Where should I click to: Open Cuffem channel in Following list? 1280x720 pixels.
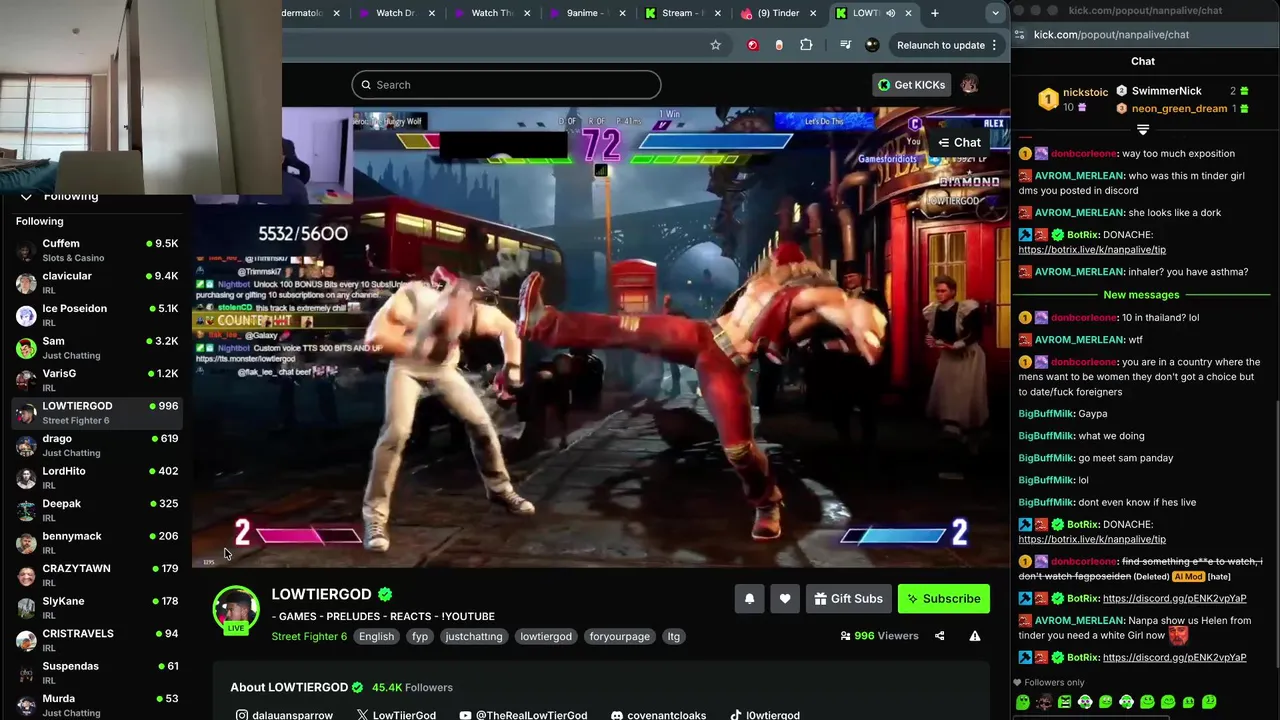[x=96, y=250]
